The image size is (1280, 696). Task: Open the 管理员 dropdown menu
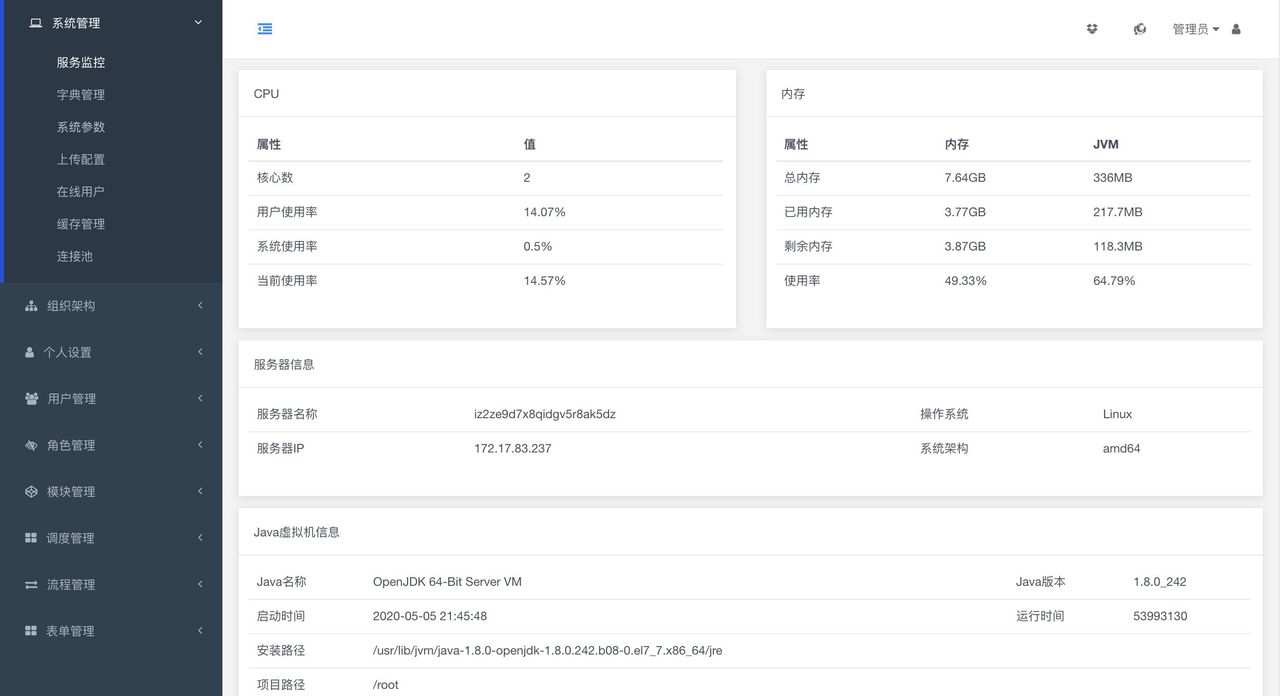[1196, 29]
